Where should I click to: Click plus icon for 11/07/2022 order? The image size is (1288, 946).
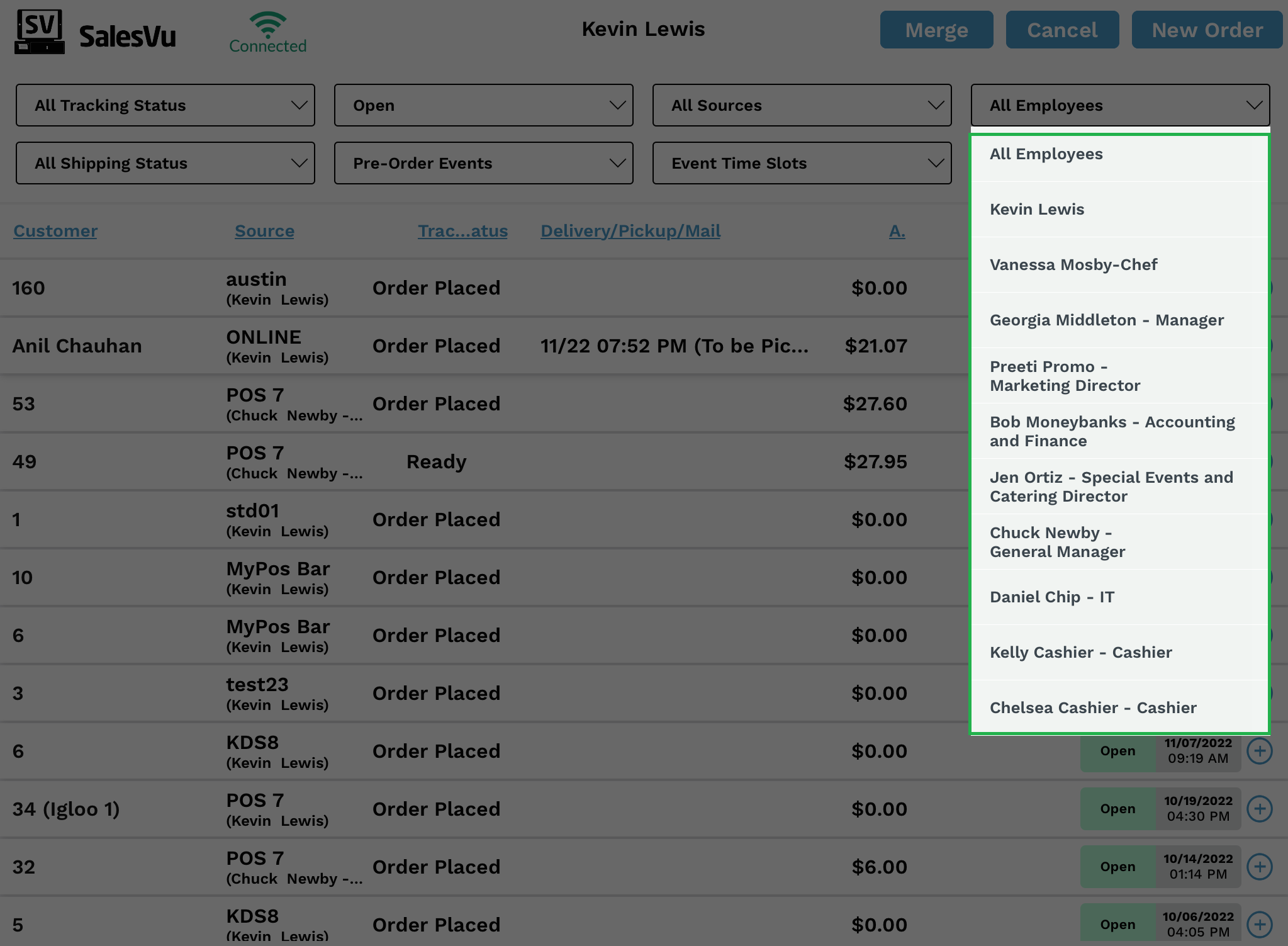click(1260, 751)
